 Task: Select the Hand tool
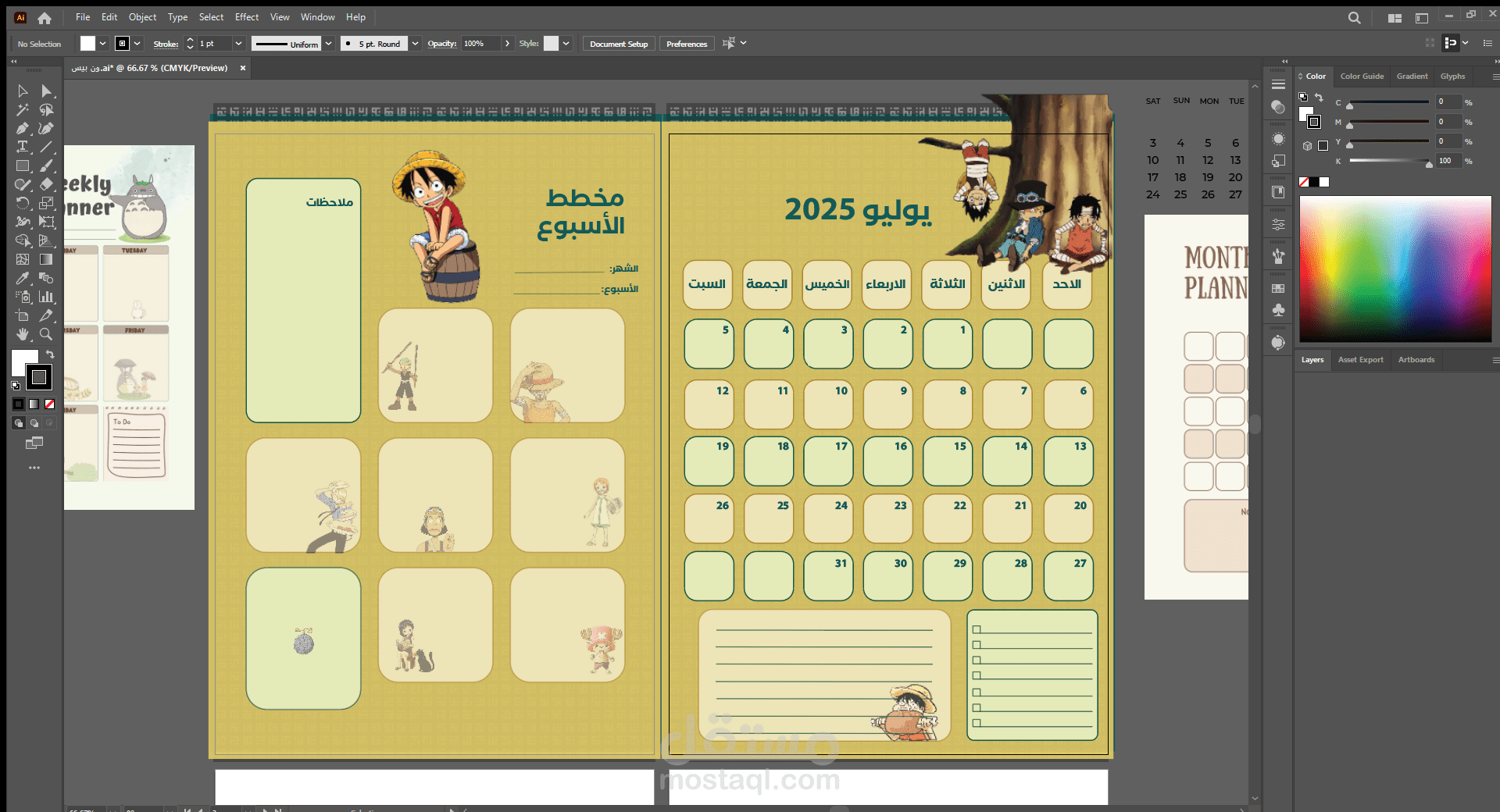pos(23,334)
